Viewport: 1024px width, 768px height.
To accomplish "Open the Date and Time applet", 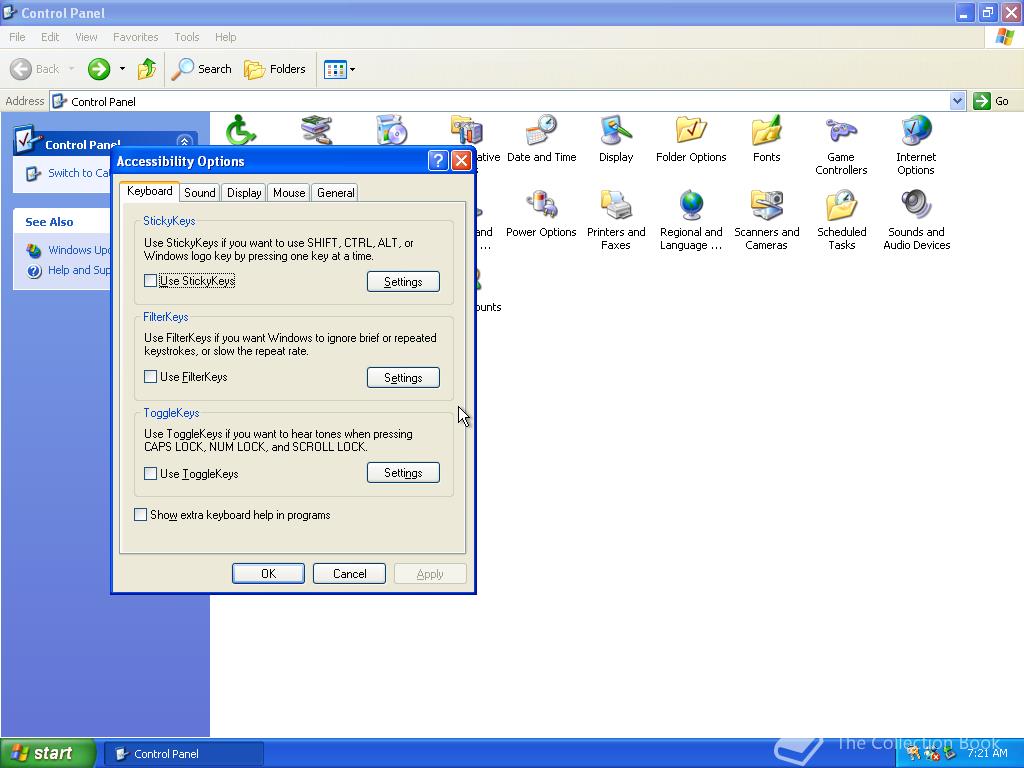I will [x=541, y=139].
